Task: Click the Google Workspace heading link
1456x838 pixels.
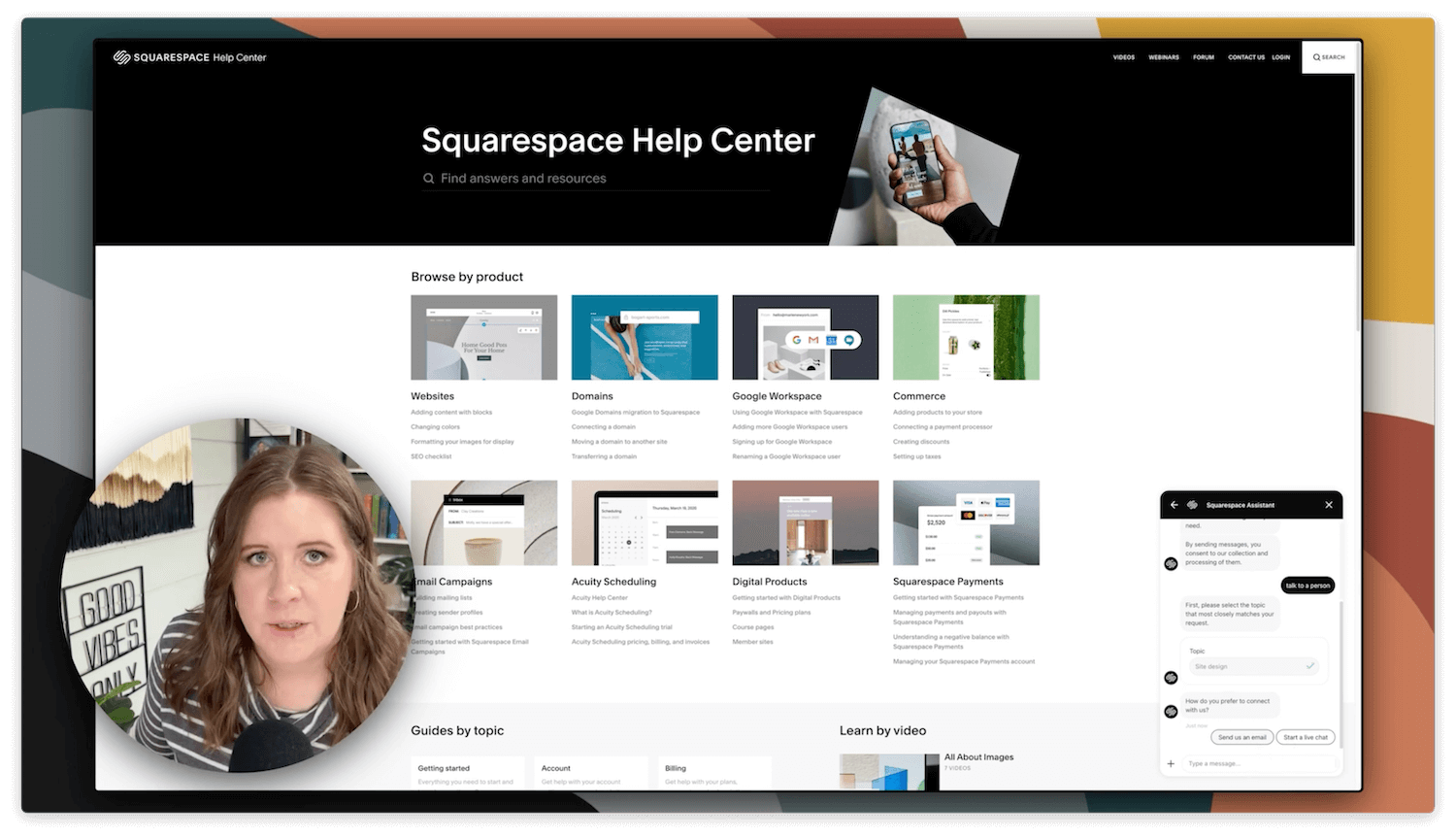Action: [777, 396]
